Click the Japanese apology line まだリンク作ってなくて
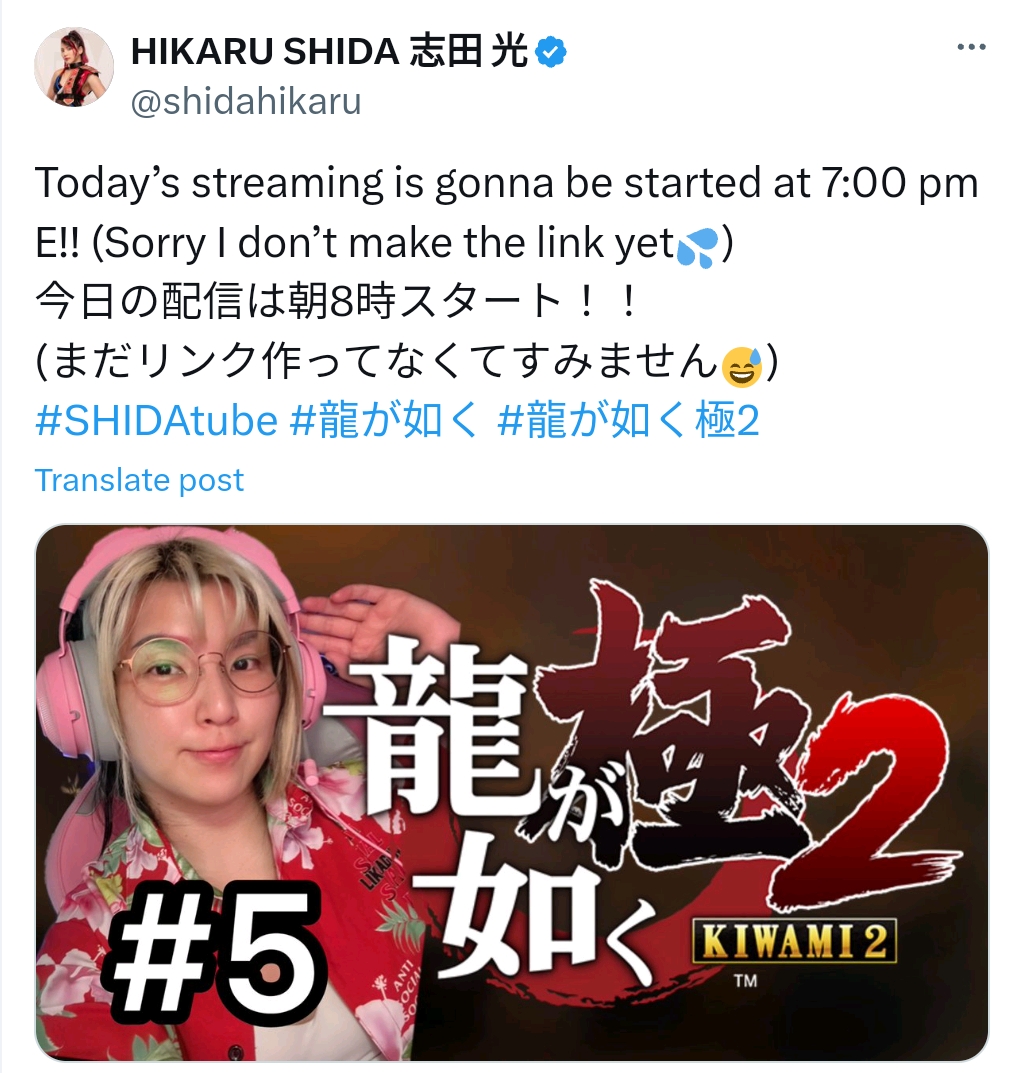 tap(407, 361)
